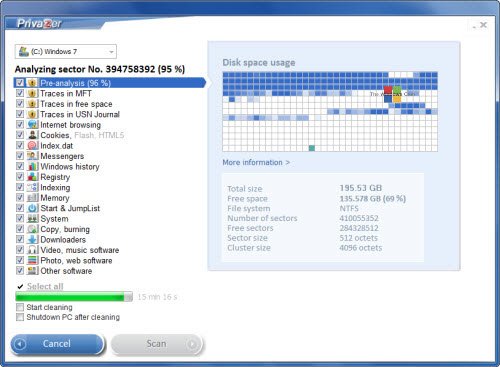
Task: Click the Indexing icon
Action: click(x=32, y=187)
